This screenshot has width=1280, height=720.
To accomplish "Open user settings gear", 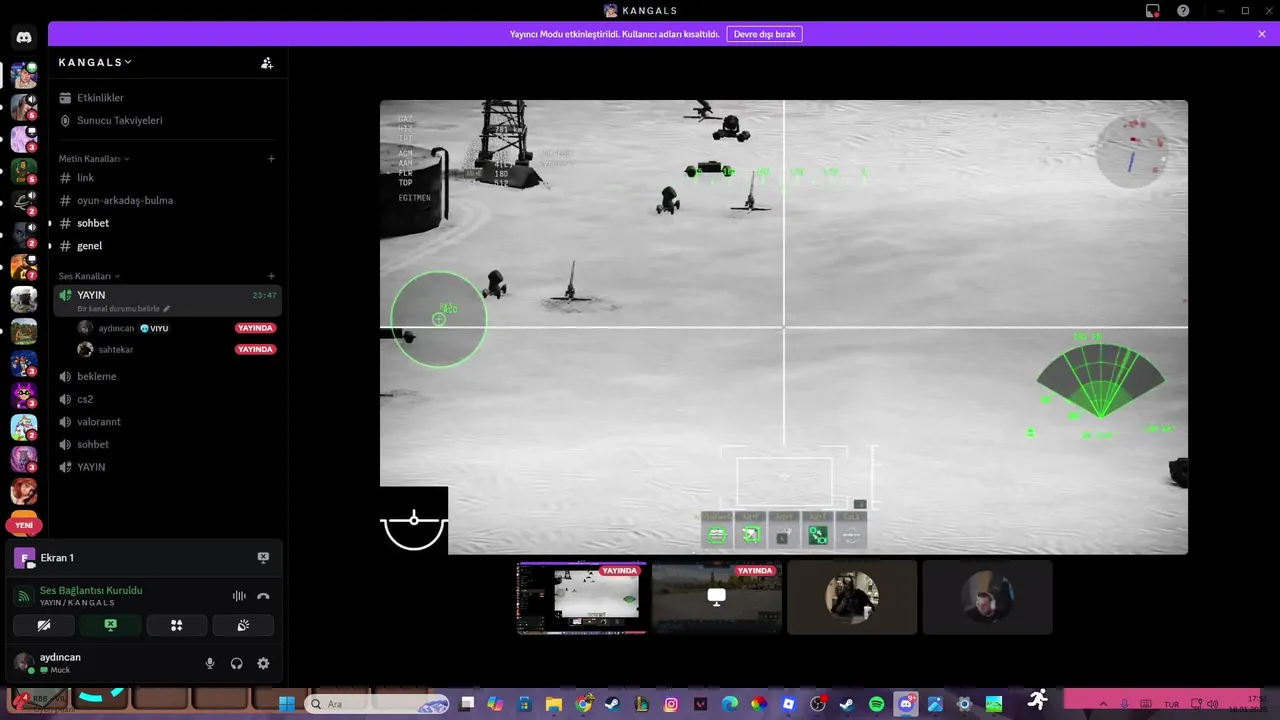I will pos(263,663).
